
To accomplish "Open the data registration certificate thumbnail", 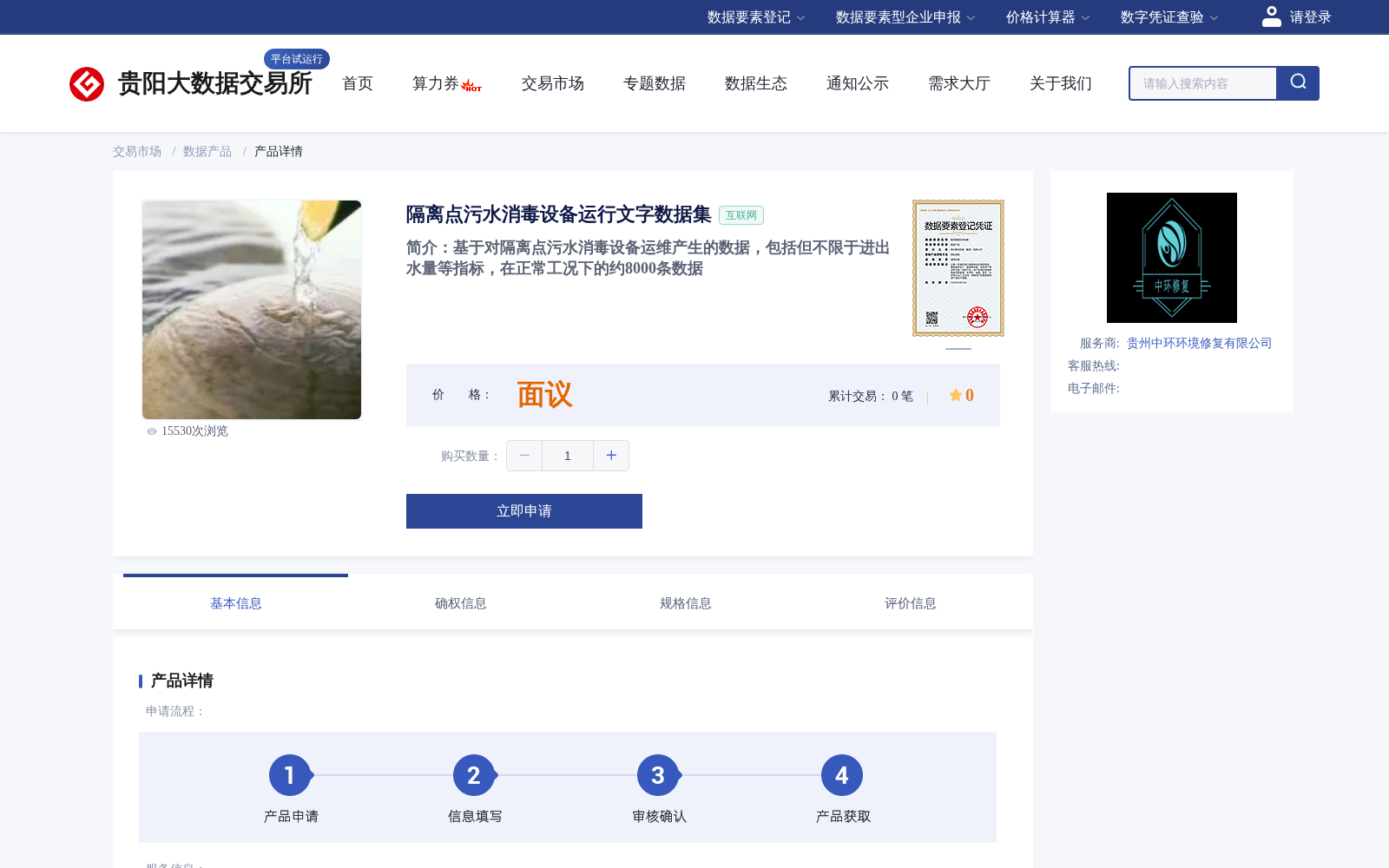I will [x=958, y=268].
